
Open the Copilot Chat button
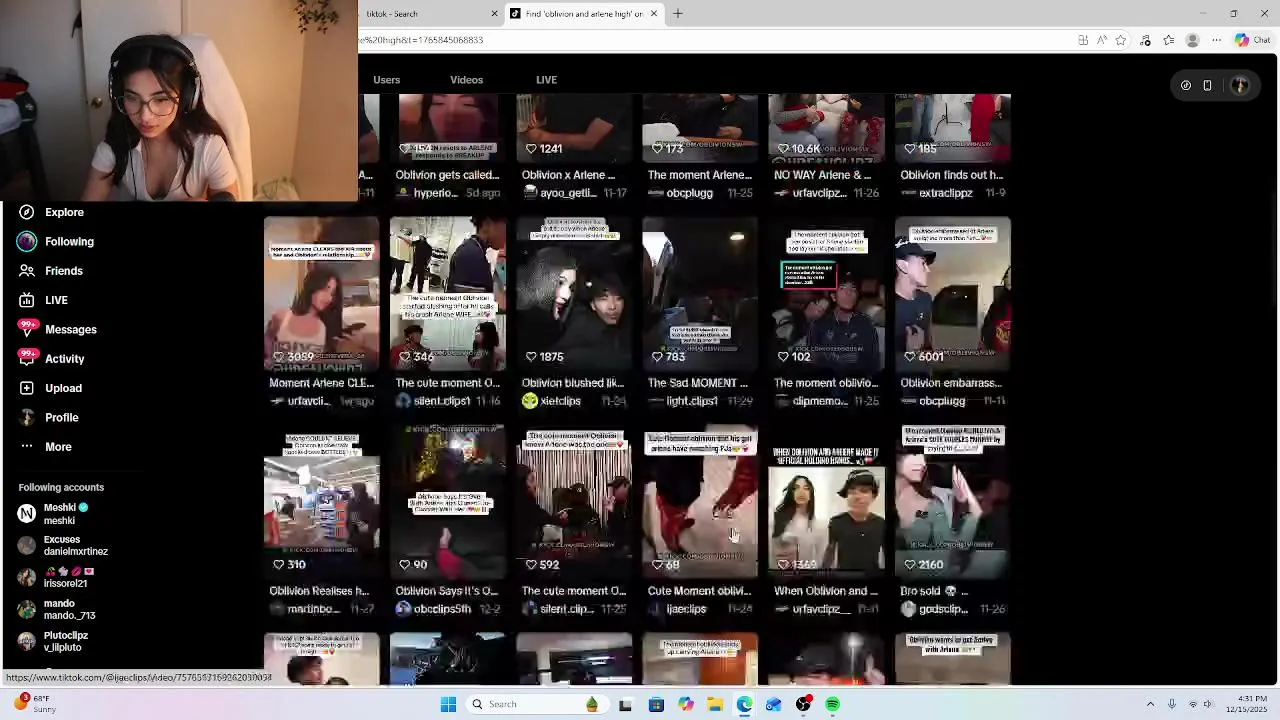click(1252, 40)
